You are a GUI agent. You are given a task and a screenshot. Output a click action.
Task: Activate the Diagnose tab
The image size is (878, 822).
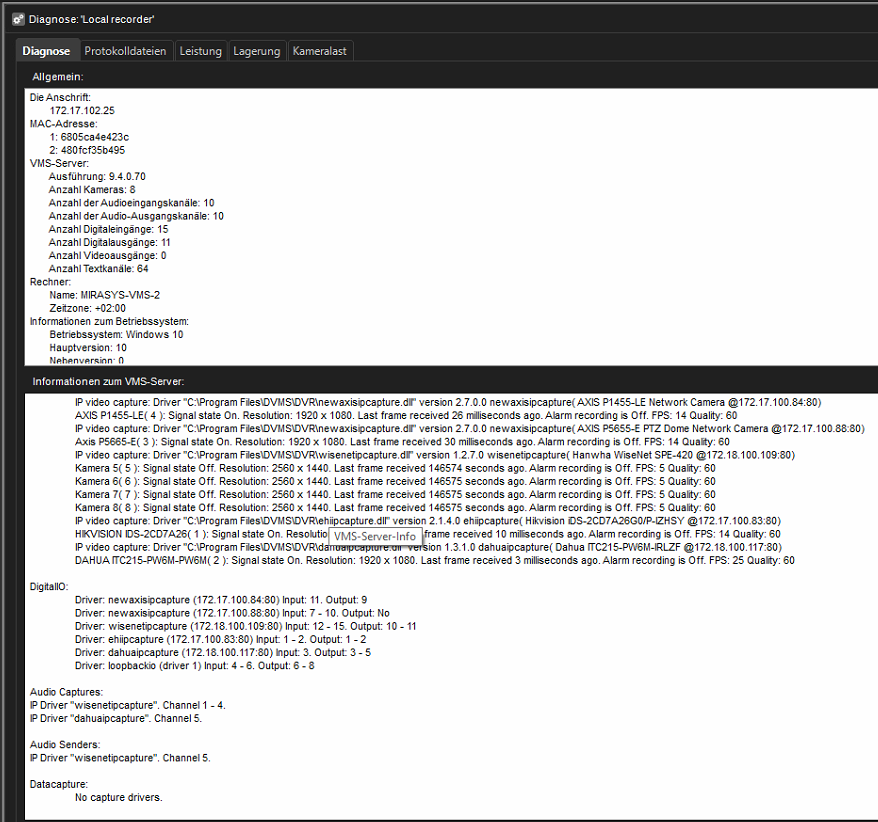tap(47, 51)
